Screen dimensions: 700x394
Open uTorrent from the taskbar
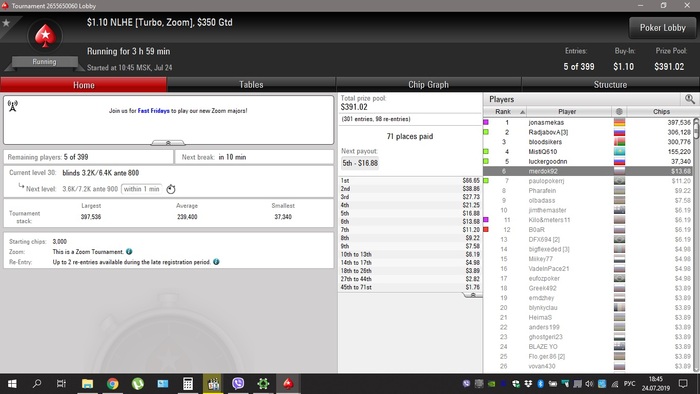click(x=138, y=384)
